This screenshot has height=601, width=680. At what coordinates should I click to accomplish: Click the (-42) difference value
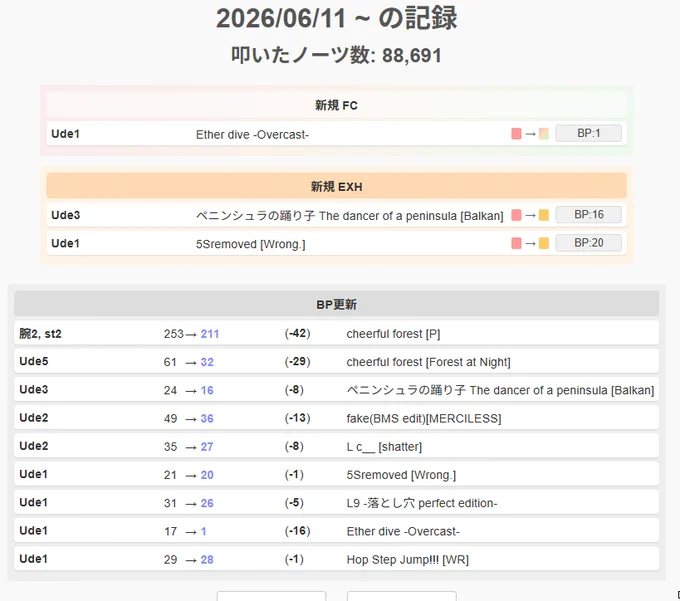click(298, 333)
